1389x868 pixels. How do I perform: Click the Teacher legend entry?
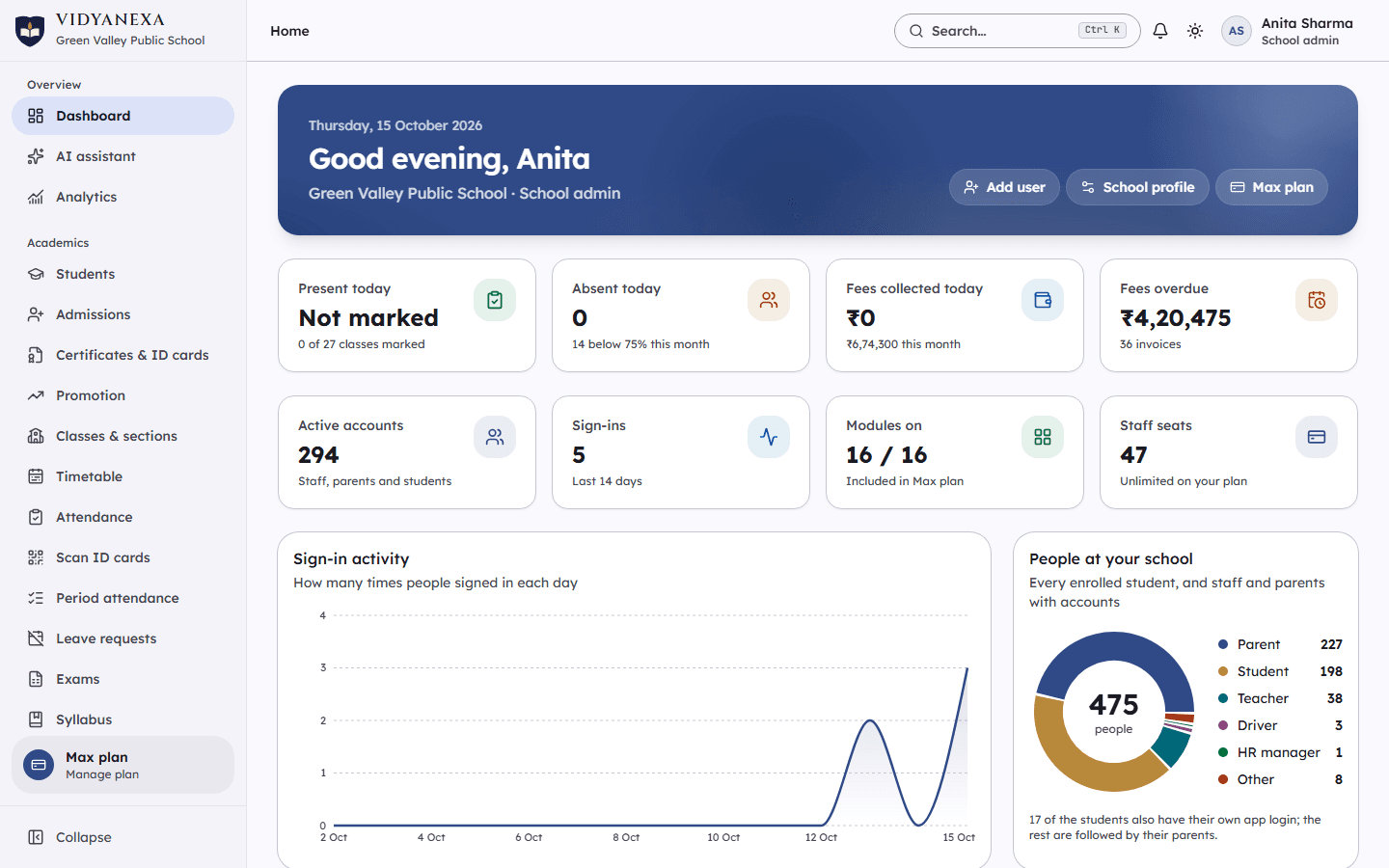[1280, 698]
